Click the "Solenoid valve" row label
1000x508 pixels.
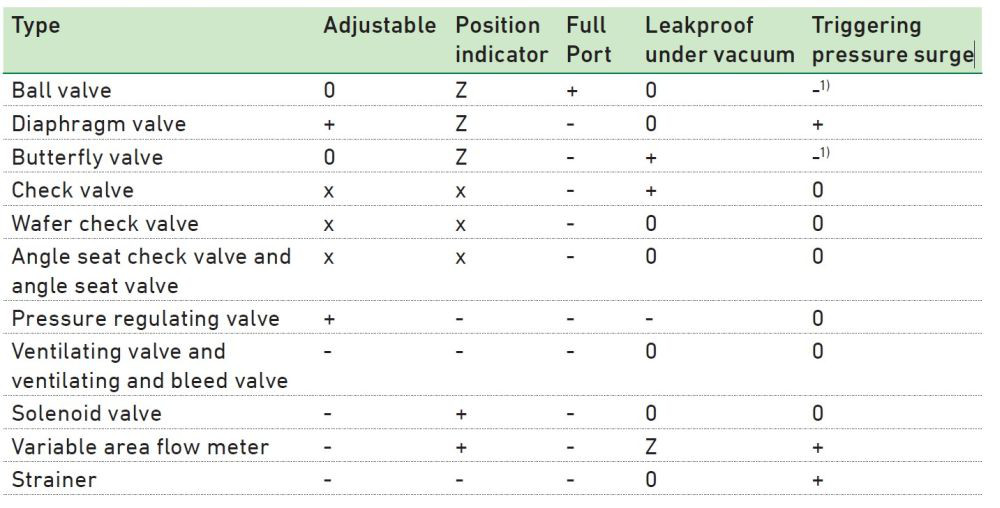[x=86, y=413]
